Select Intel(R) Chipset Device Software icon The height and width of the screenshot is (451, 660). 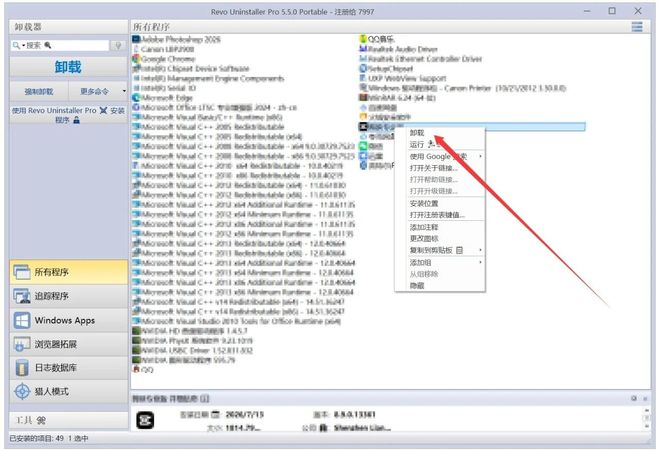click(136, 68)
